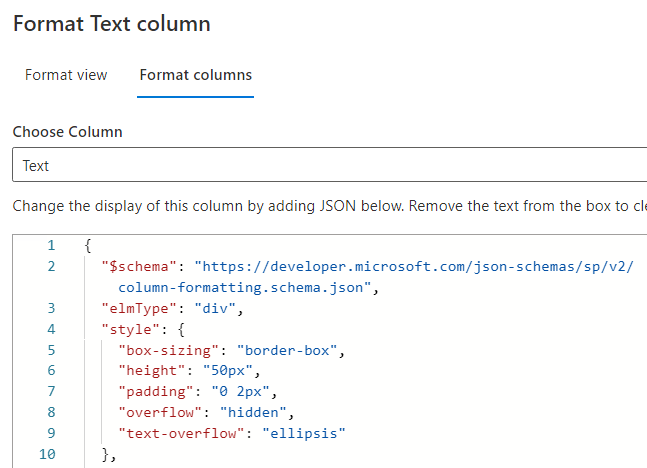This screenshot has width=647, height=468.
Task: Click the "ellipsis" value
Action: (304, 433)
